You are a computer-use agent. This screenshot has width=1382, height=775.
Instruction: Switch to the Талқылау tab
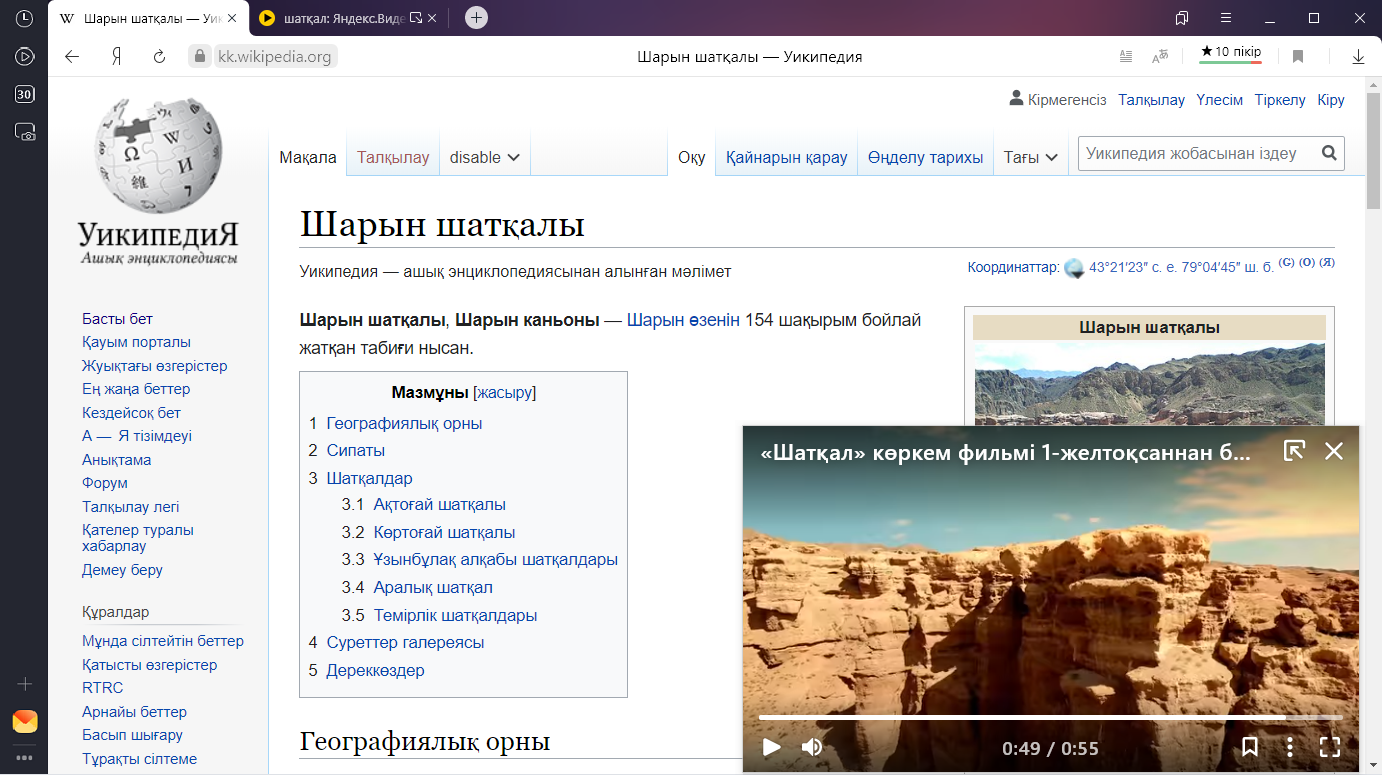393,157
